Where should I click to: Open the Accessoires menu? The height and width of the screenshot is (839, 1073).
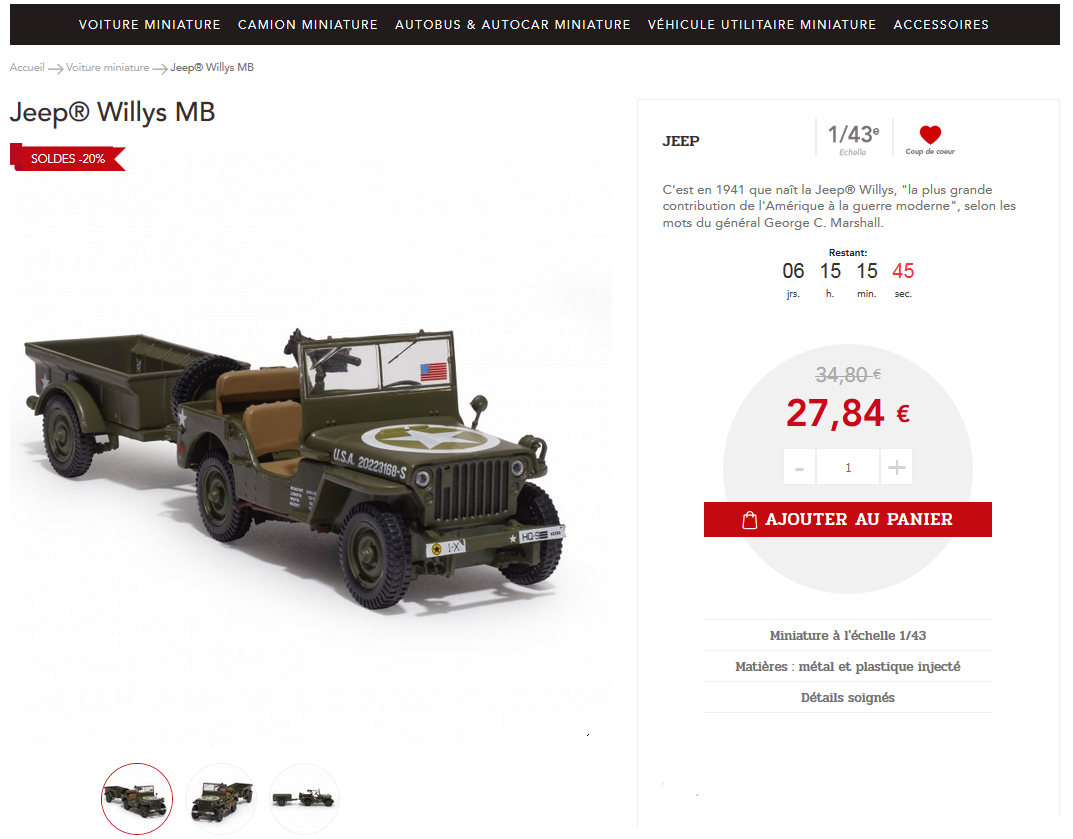click(x=941, y=25)
